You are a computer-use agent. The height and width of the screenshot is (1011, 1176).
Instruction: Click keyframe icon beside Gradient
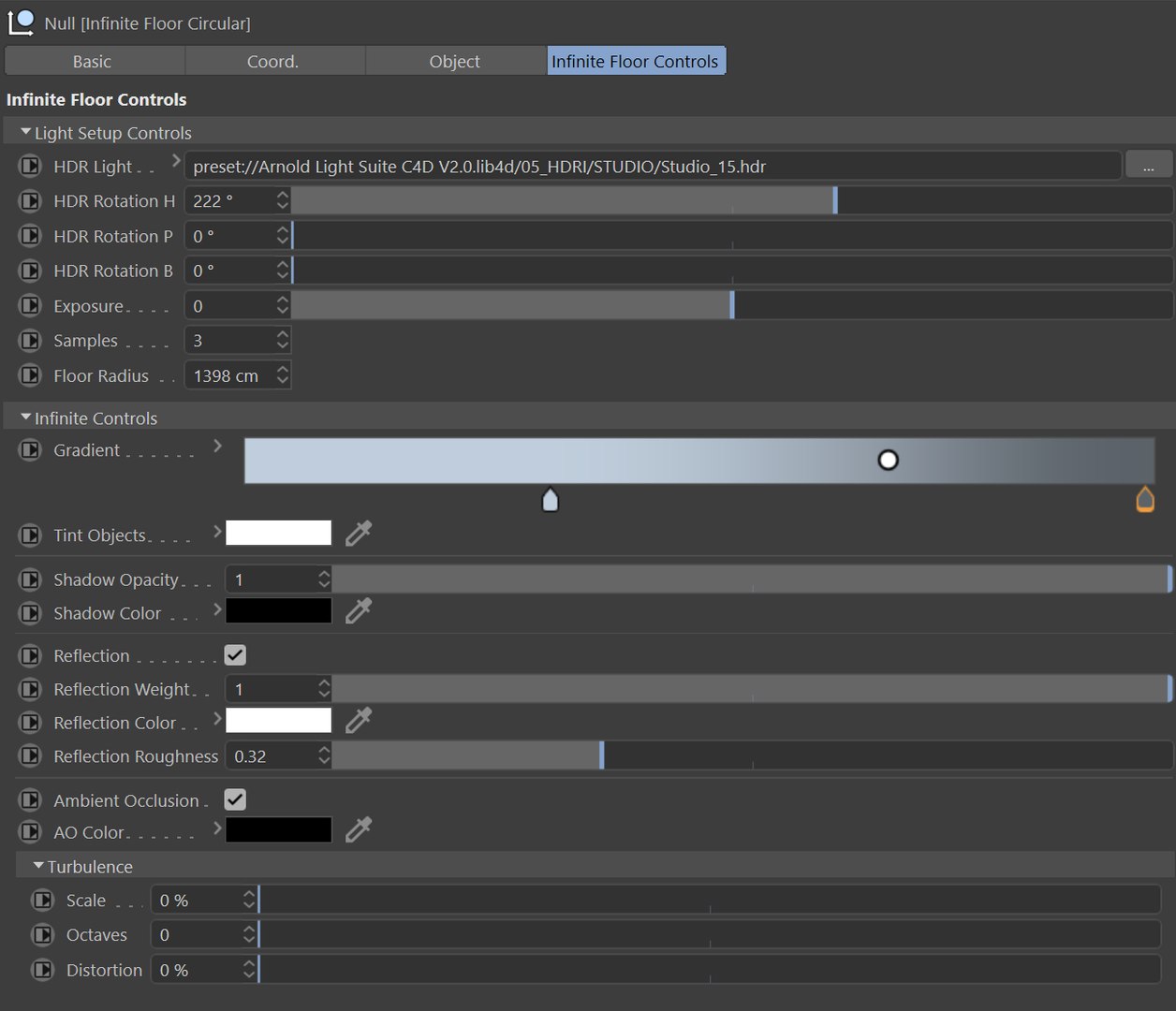(30, 450)
